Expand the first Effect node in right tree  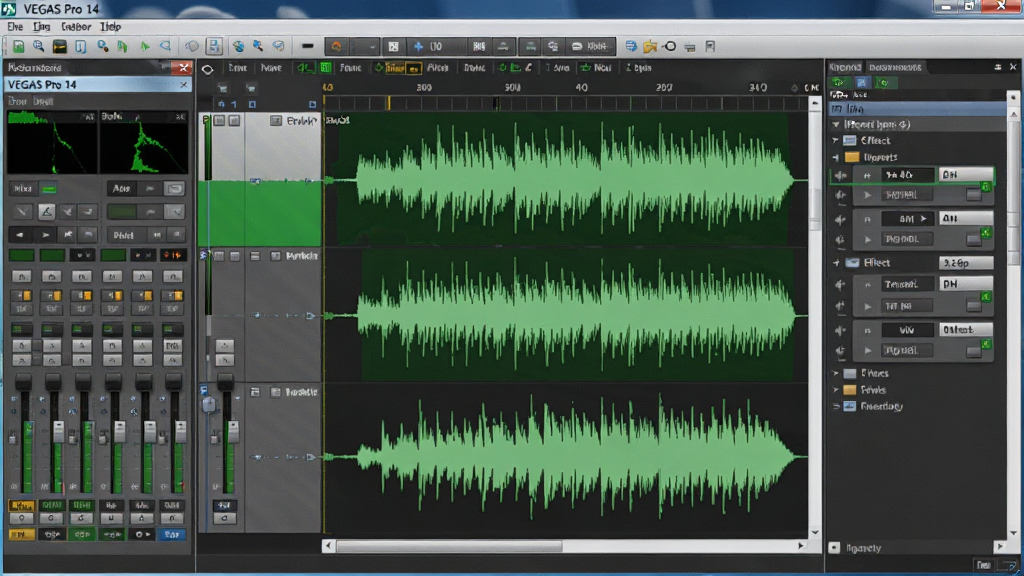(836, 140)
